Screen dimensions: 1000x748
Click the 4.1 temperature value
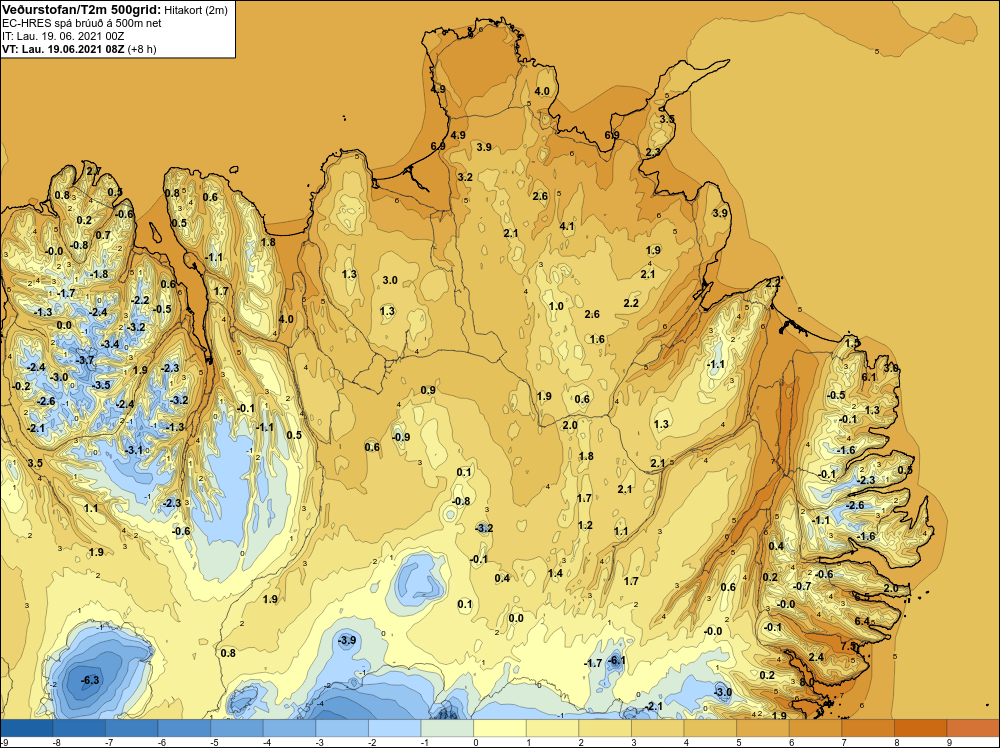pos(567,226)
